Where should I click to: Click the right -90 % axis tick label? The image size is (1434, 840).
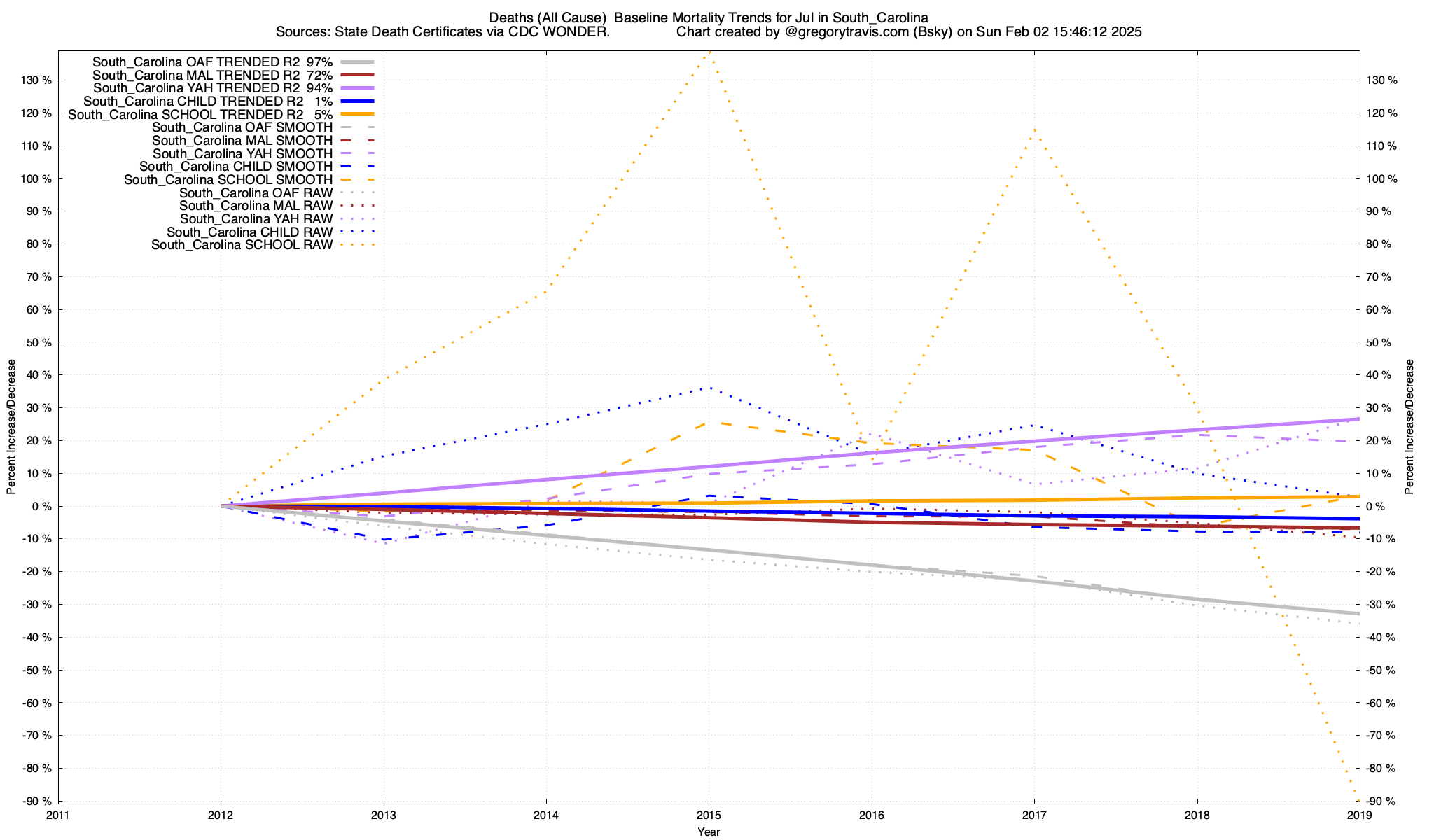(1382, 801)
